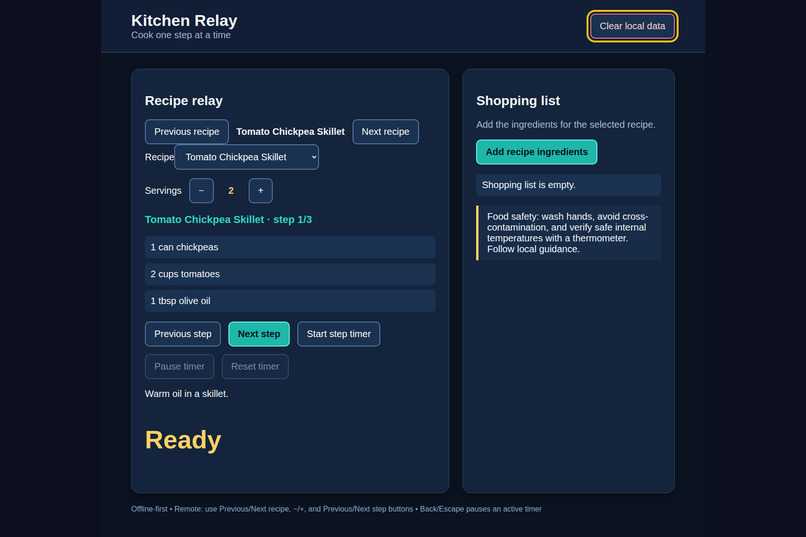Click the Clear local data button
The height and width of the screenshot is (537, 806).
click(x=632, y=26)
